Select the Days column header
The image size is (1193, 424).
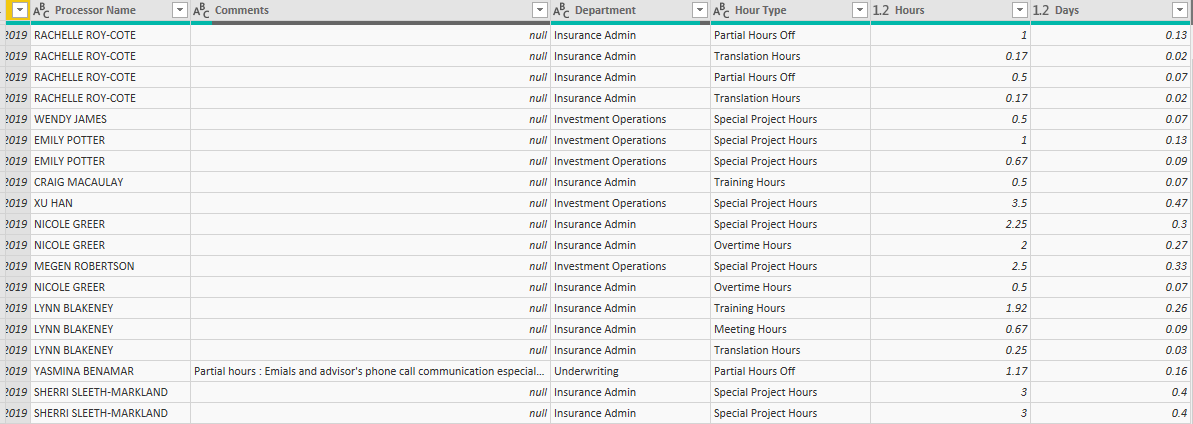tap(1111, 11)
